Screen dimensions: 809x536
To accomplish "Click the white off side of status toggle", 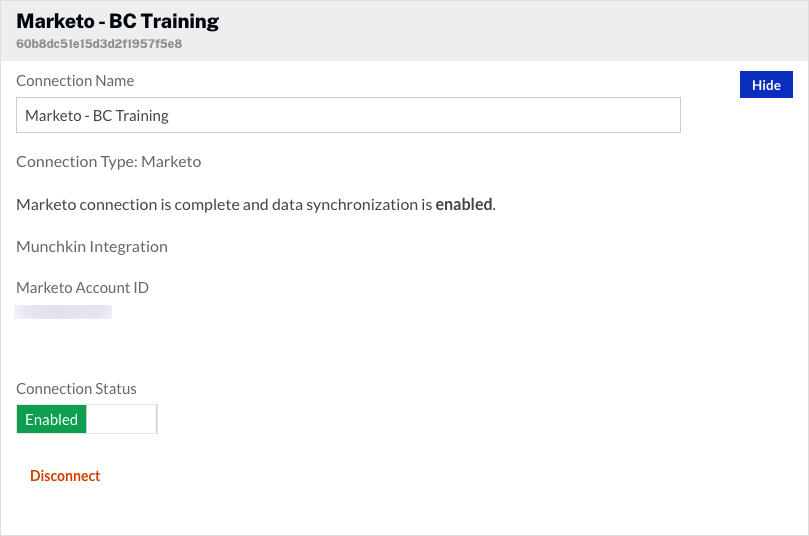I will [121, 420].
